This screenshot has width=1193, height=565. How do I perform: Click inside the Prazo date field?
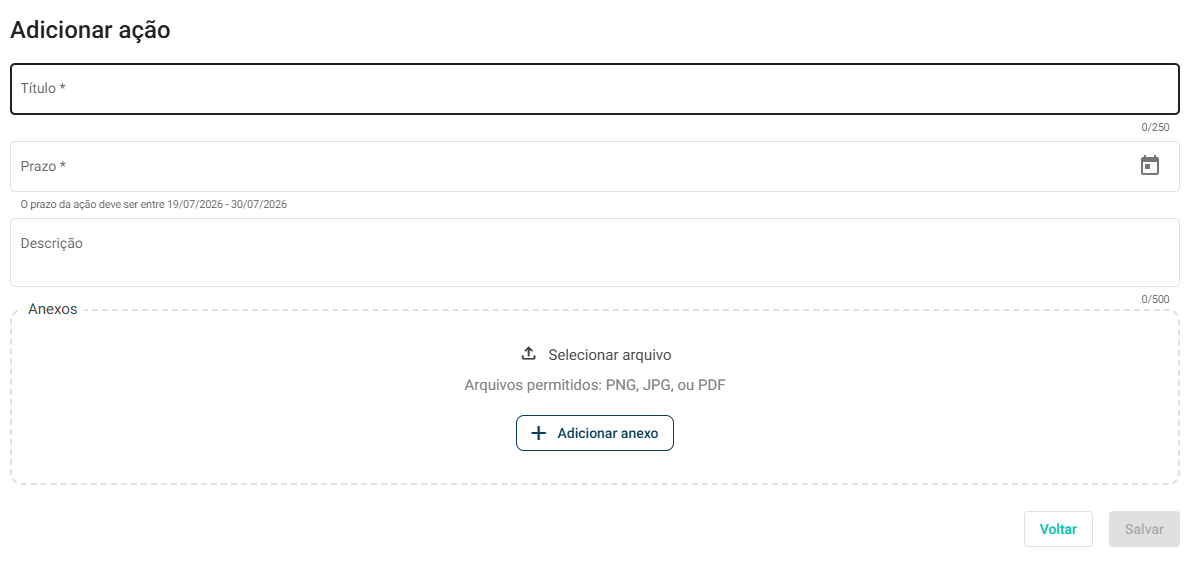tap(595, 167)
